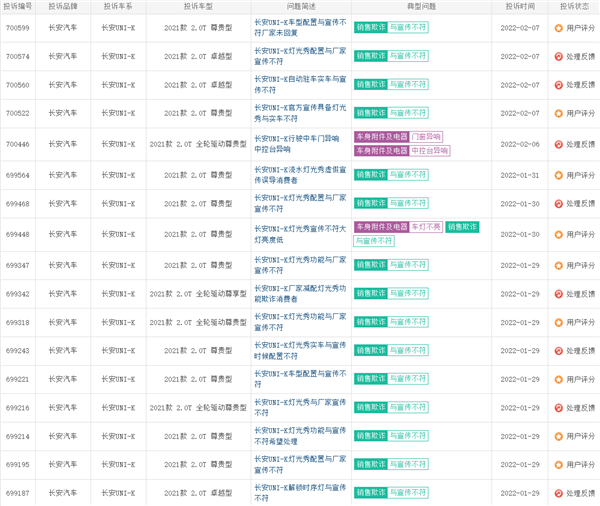This screenshot has height=506, width=600.
Task: Click the red feedback icon in row 700446
Action: (559, 144)
